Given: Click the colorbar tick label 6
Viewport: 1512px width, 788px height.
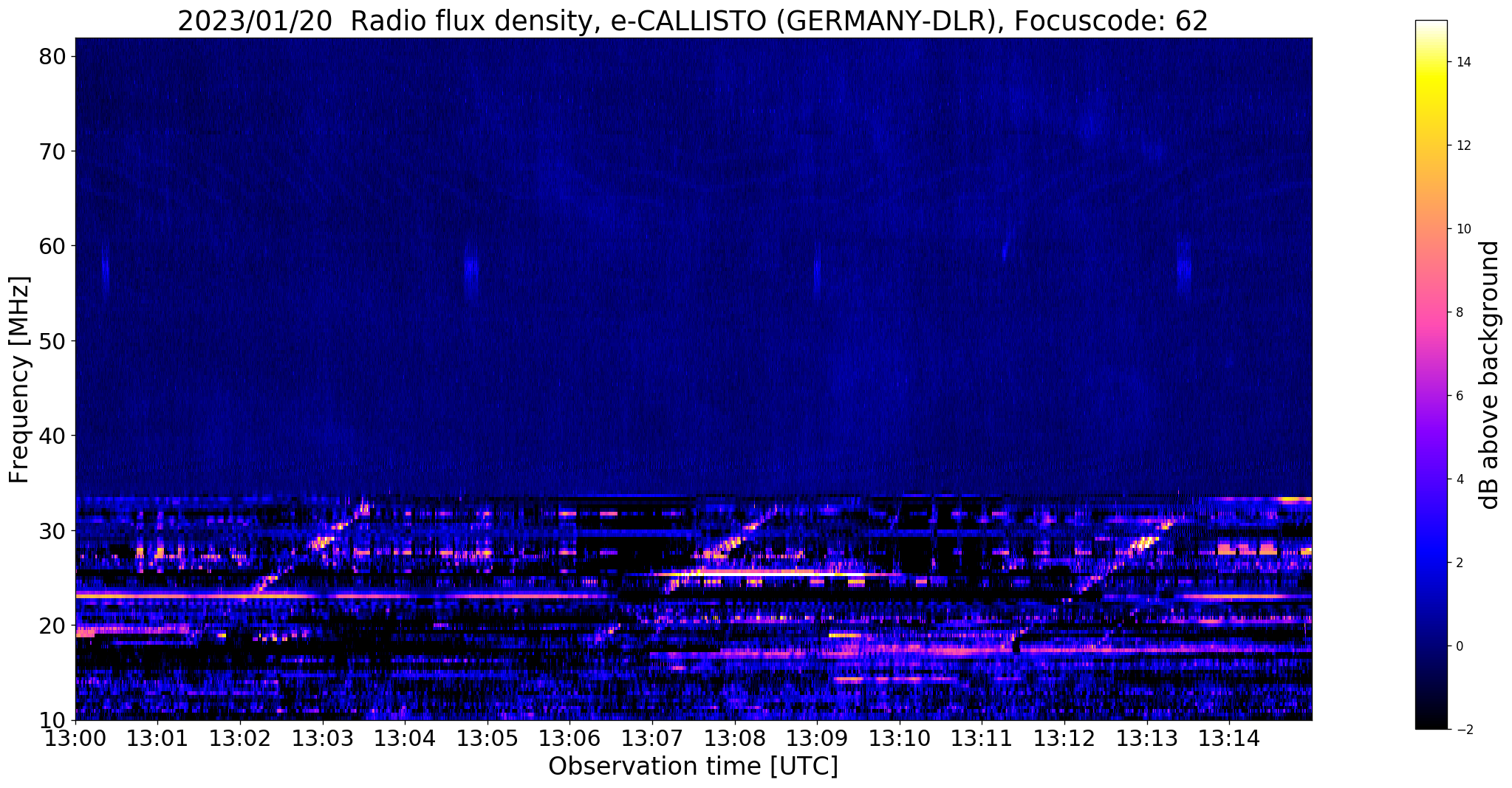Looking at the screenshot, I should point(1458,396).
